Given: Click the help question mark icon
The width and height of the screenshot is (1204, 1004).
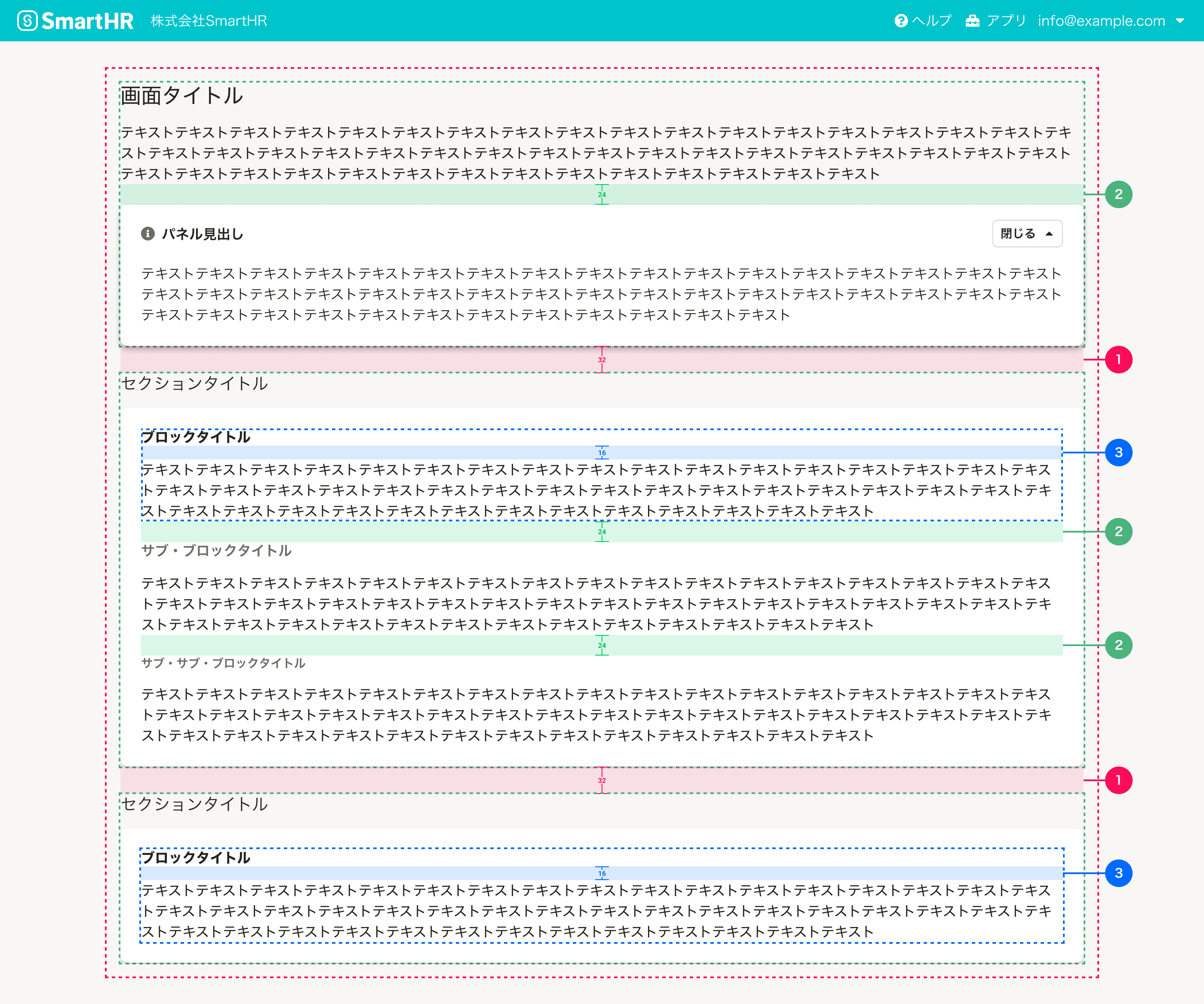Looking at the screenshot, I should click(901, 21).
